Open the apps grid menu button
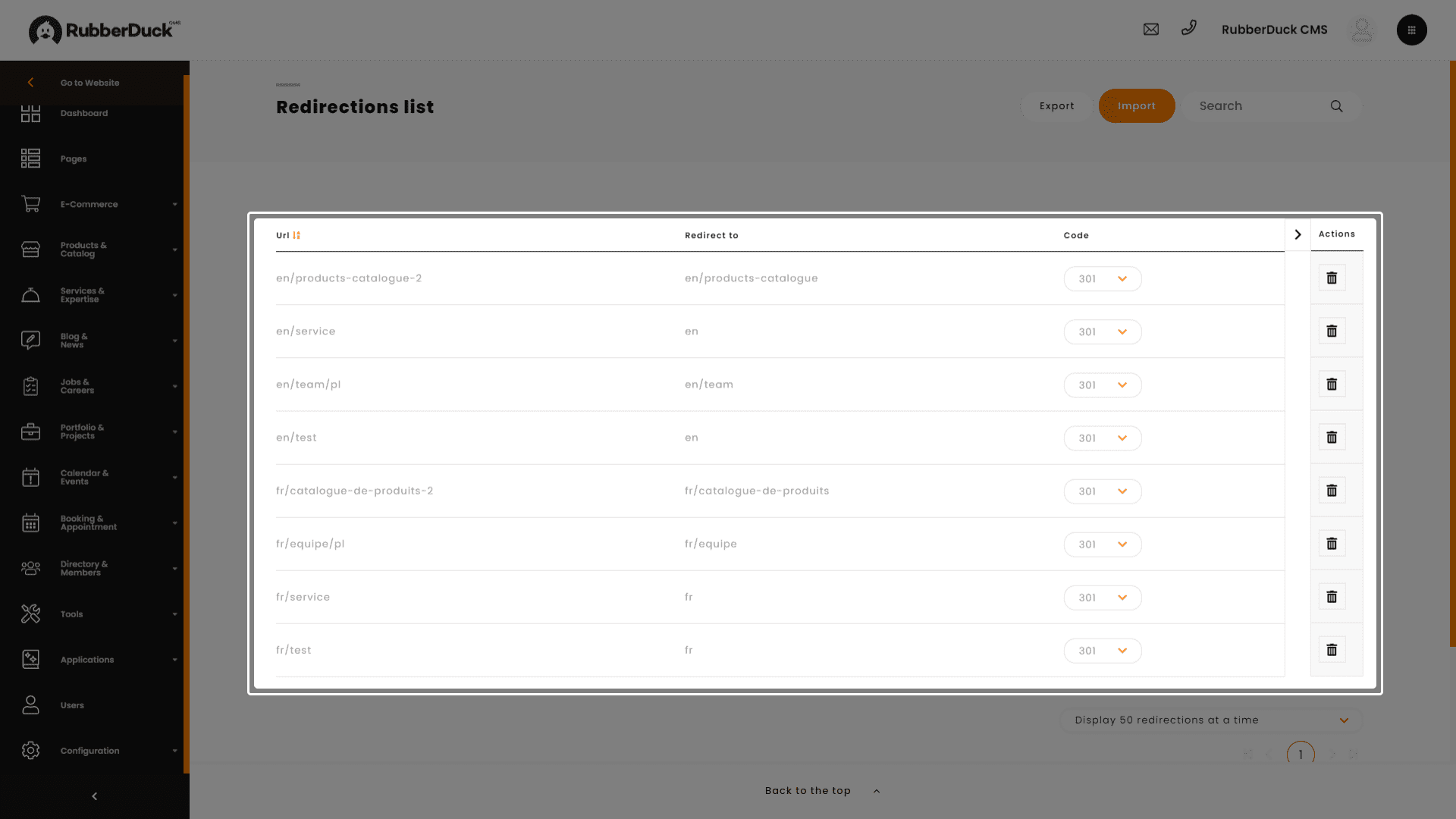The width and height of the screenshot is (1456, 819). [1411, 30]
